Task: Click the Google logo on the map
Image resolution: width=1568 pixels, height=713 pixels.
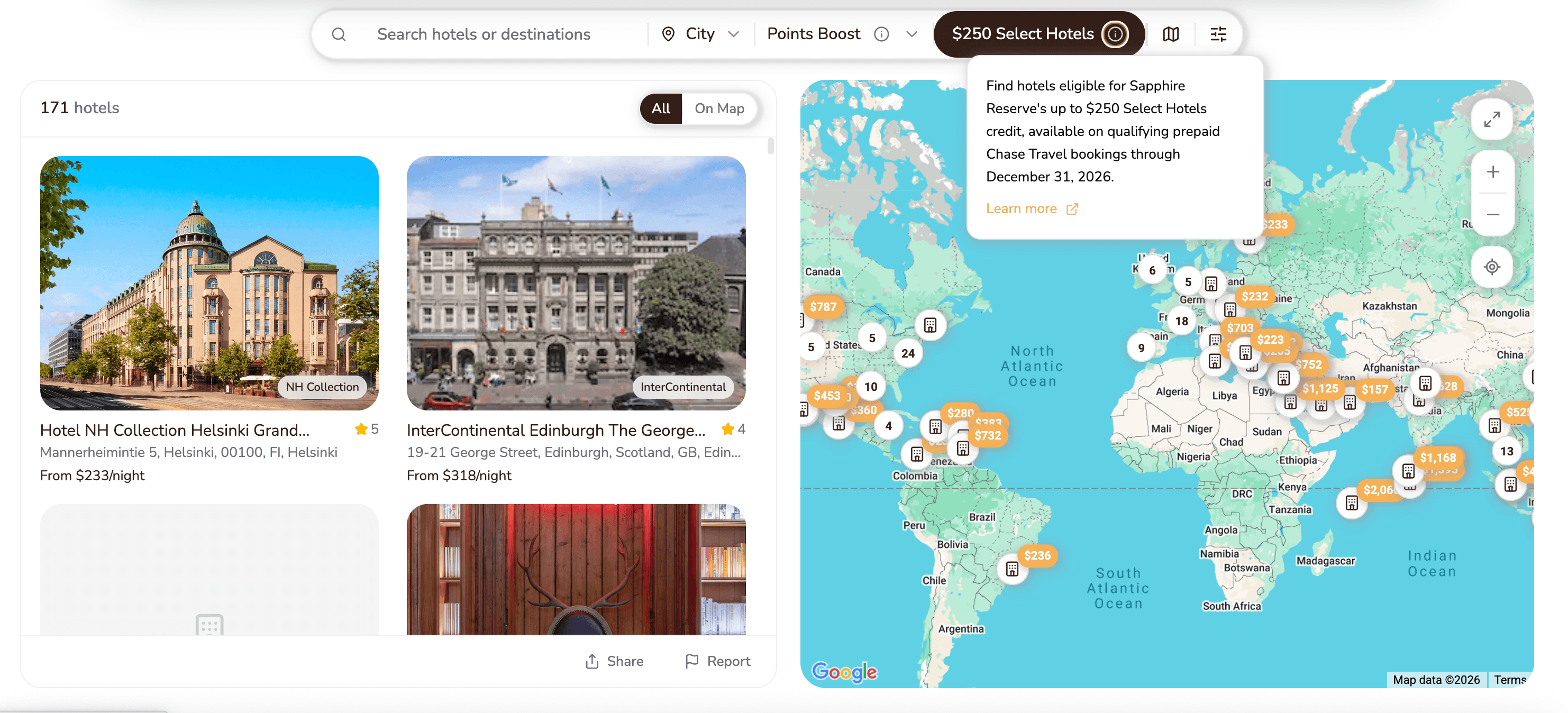Action: point(844,671)
